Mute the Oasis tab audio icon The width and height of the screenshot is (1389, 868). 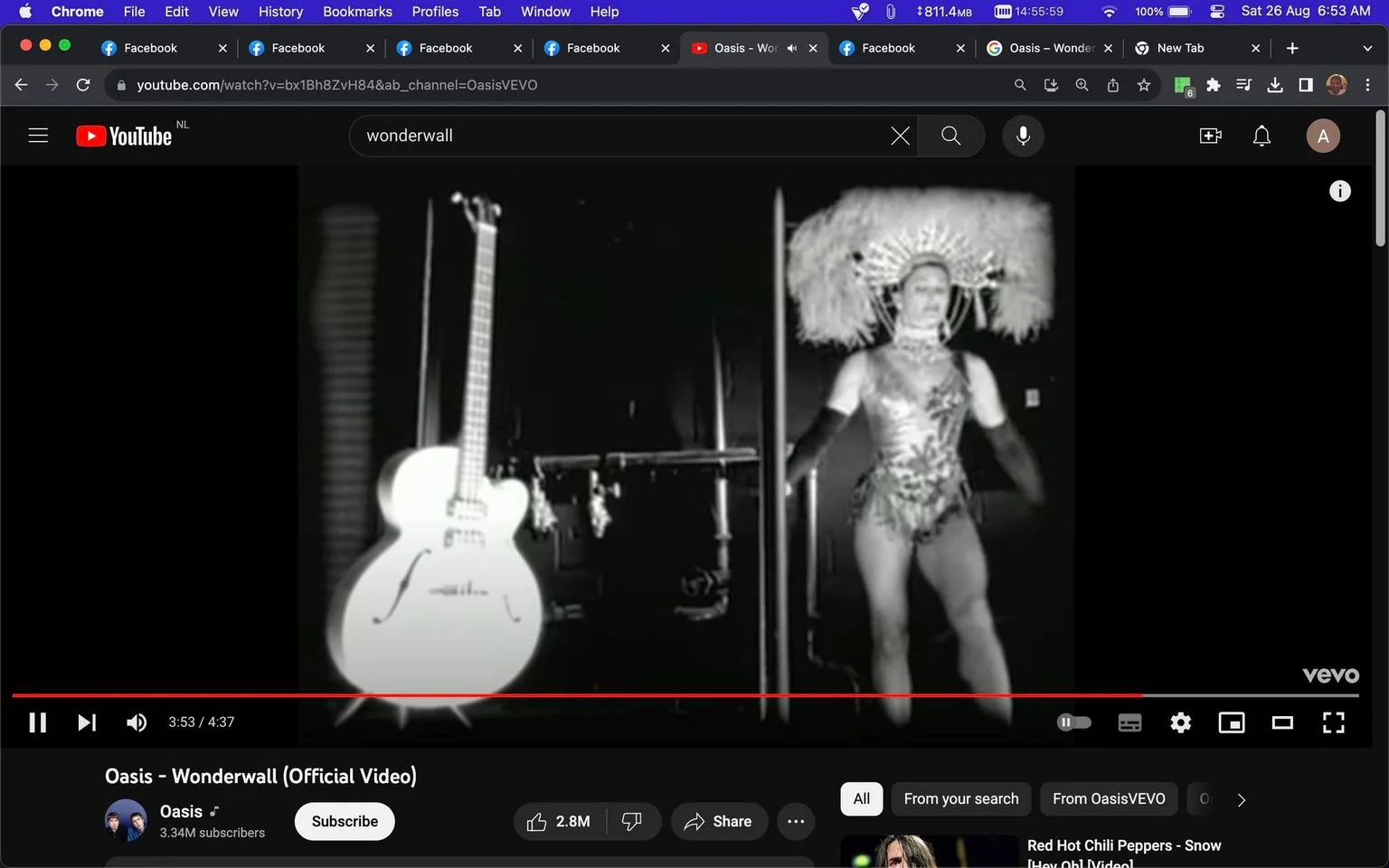click(x=792, y=48)
